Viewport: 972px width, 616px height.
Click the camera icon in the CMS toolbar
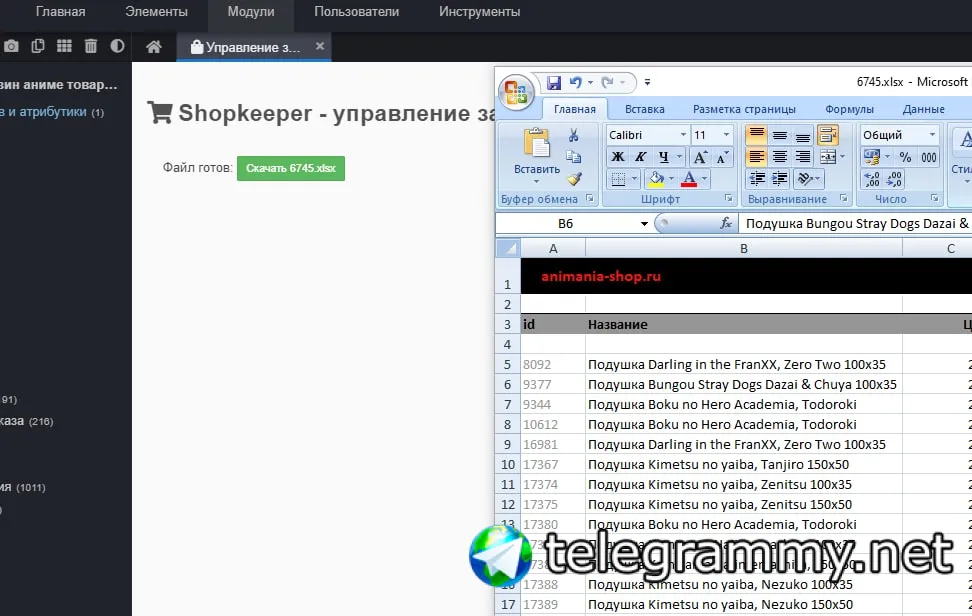tap(11, 46)
